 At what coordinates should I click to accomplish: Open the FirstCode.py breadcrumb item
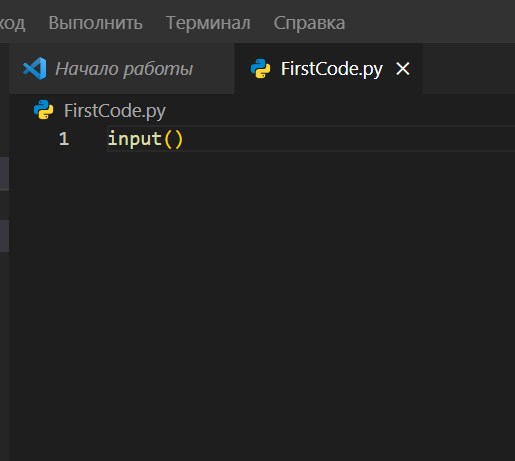115,111
